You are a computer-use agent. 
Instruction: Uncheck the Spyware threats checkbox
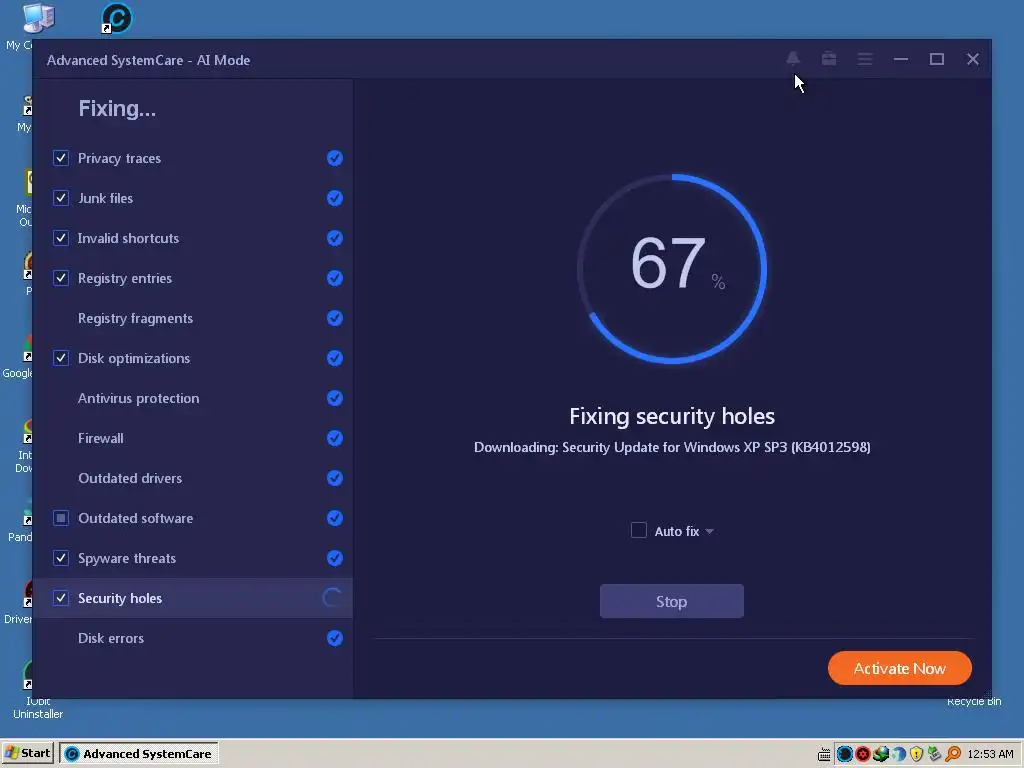[x=61, y=558]
